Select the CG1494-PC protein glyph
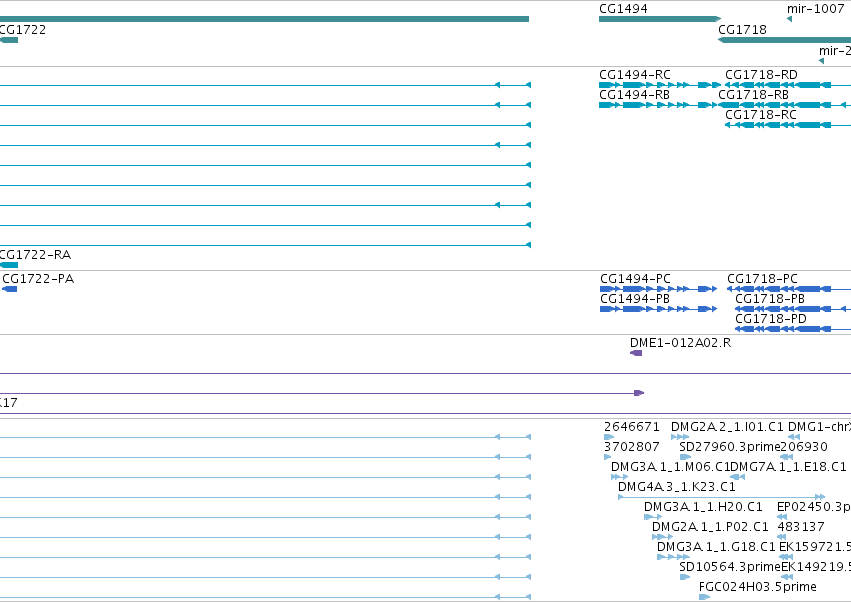The height and width of the screenshot is (602, 851). point(658,289)
